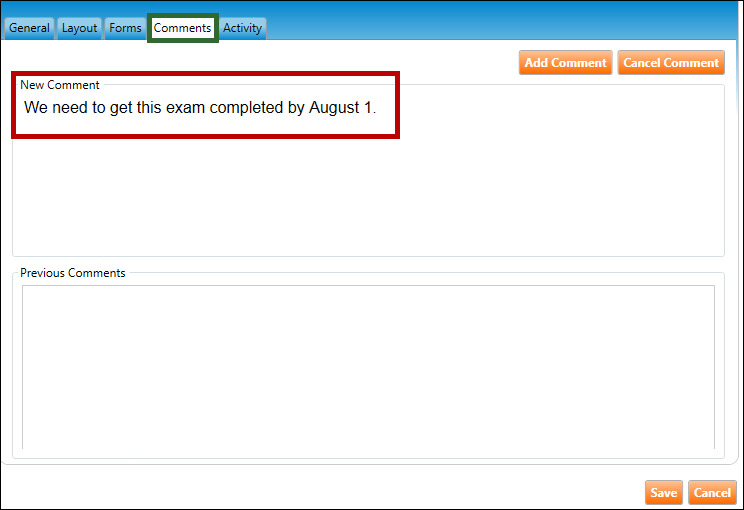Click inside the Previous Comments list box
The height and width of the screenshot is (510, 744).
point(368,366)
